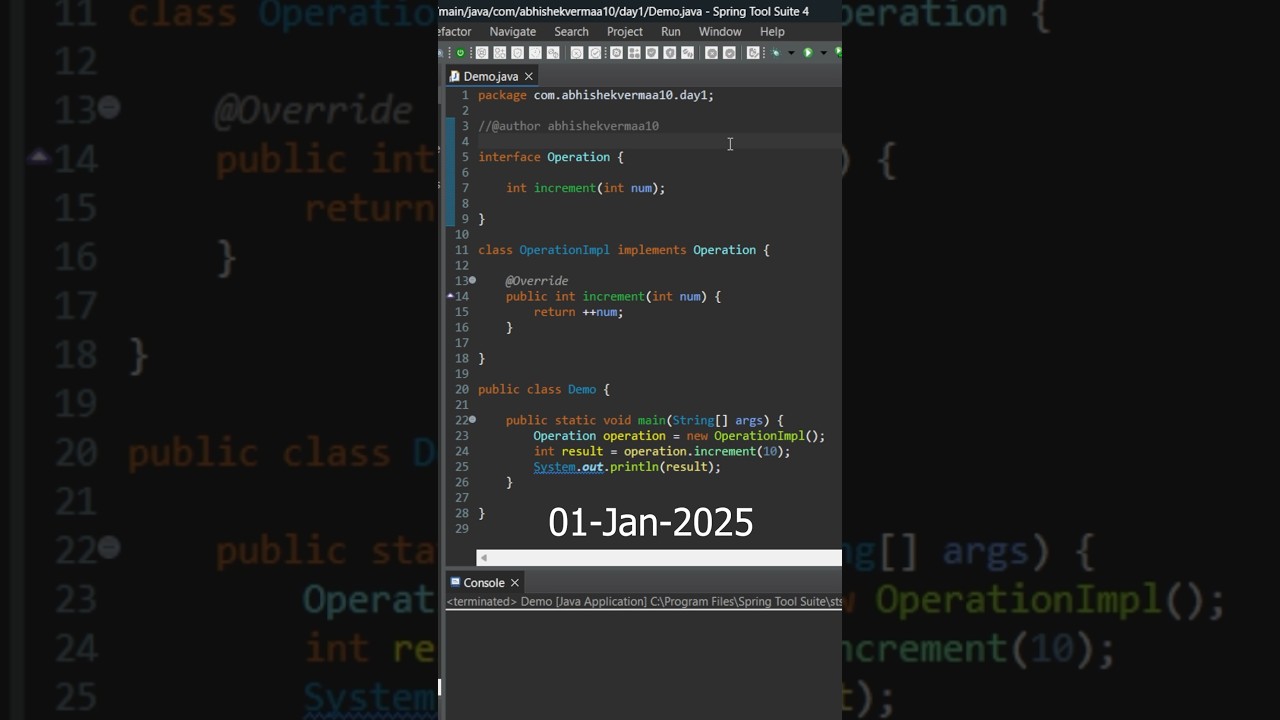Click 'new OperationImpl()' on line 23
The height and width of the screenshot is (720, 1280).
point(752,436)
